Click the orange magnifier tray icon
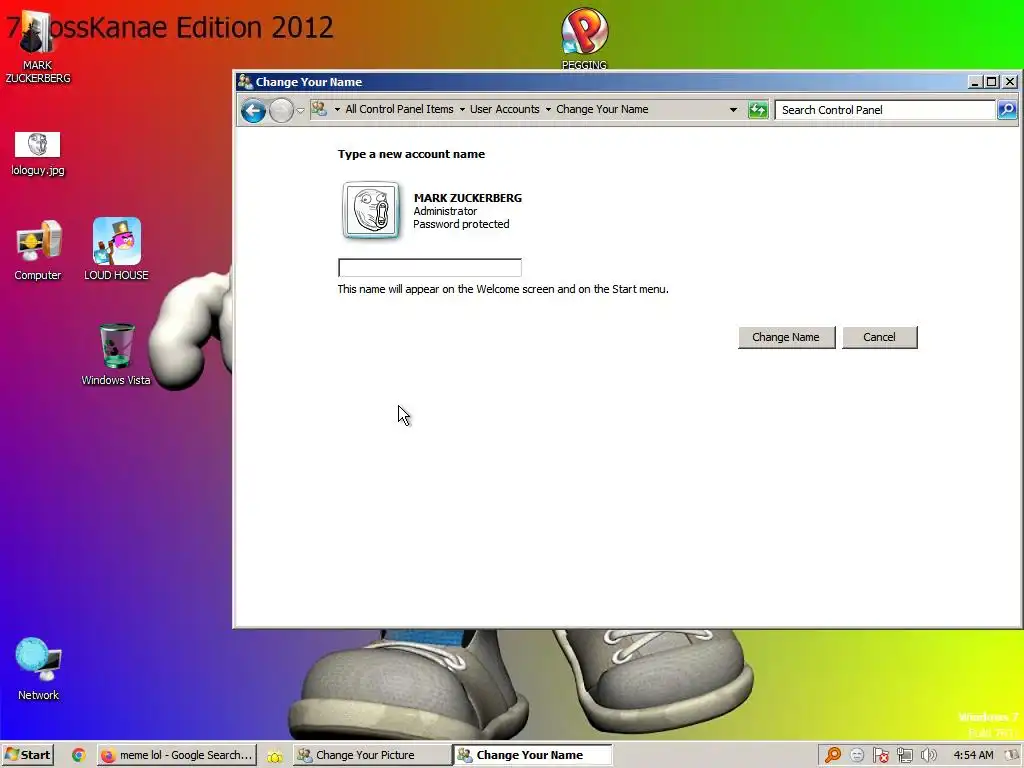The width and height of the screenshot is (1024, 768). 833,756
